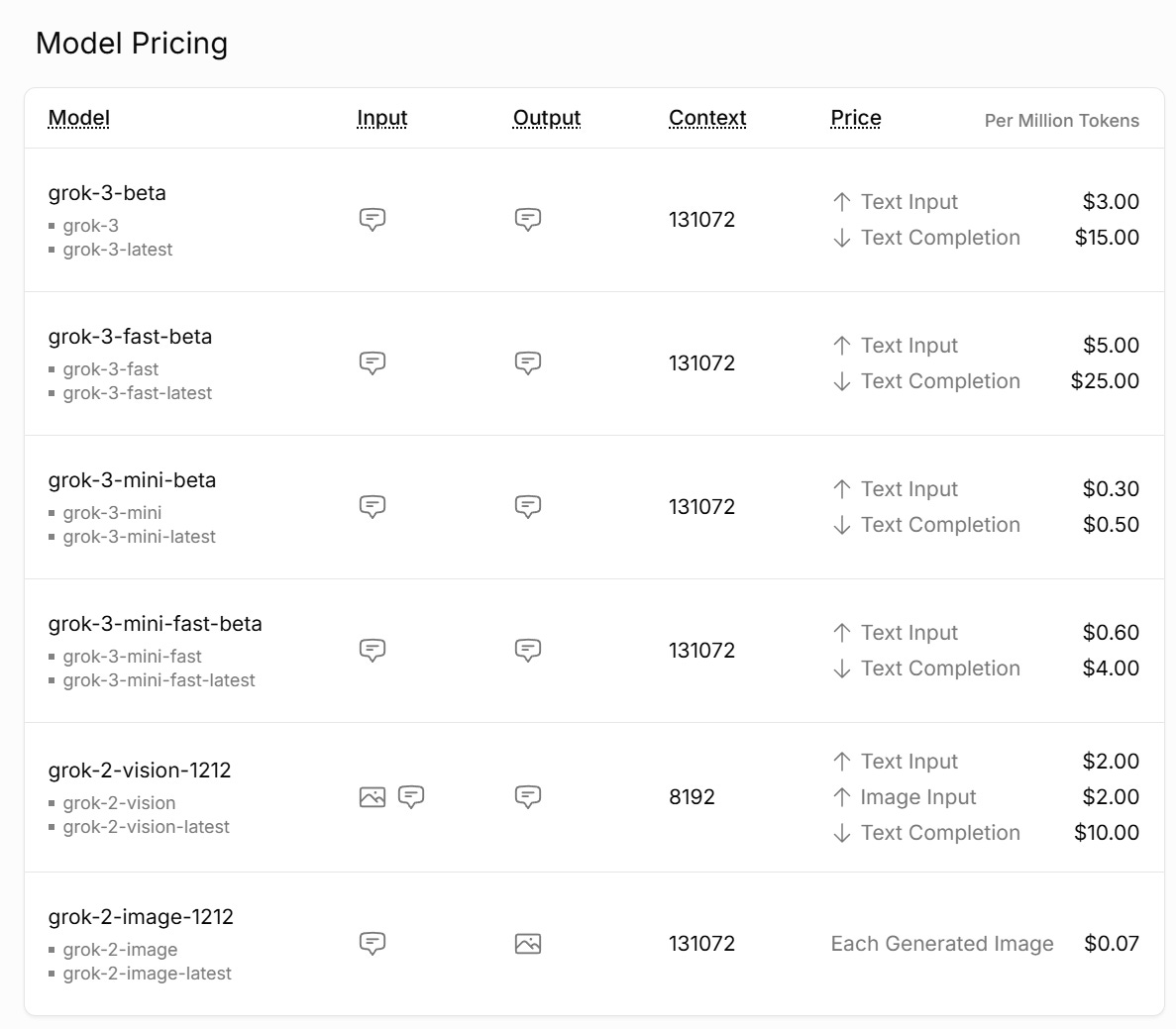Click the down arrow beside grok-3-fast-beta Text Completion

842,381
